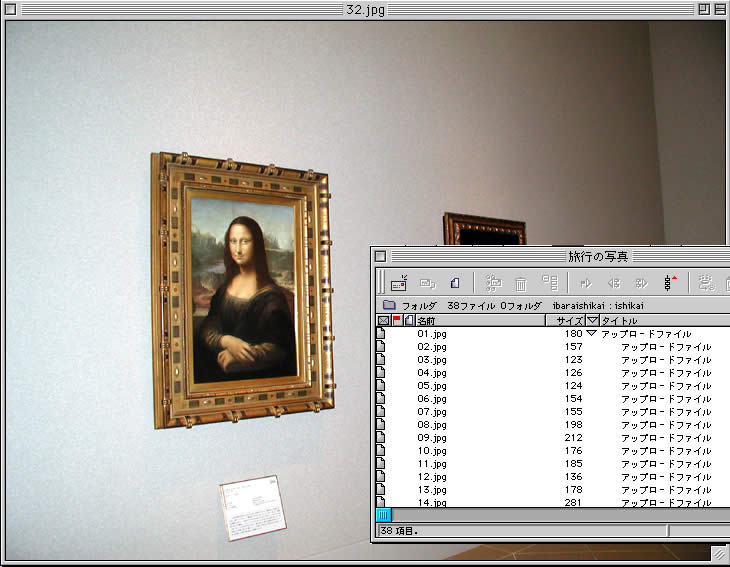Click the card icon with arrow in toolbar
Screen dimensions: 730x567
399,283
